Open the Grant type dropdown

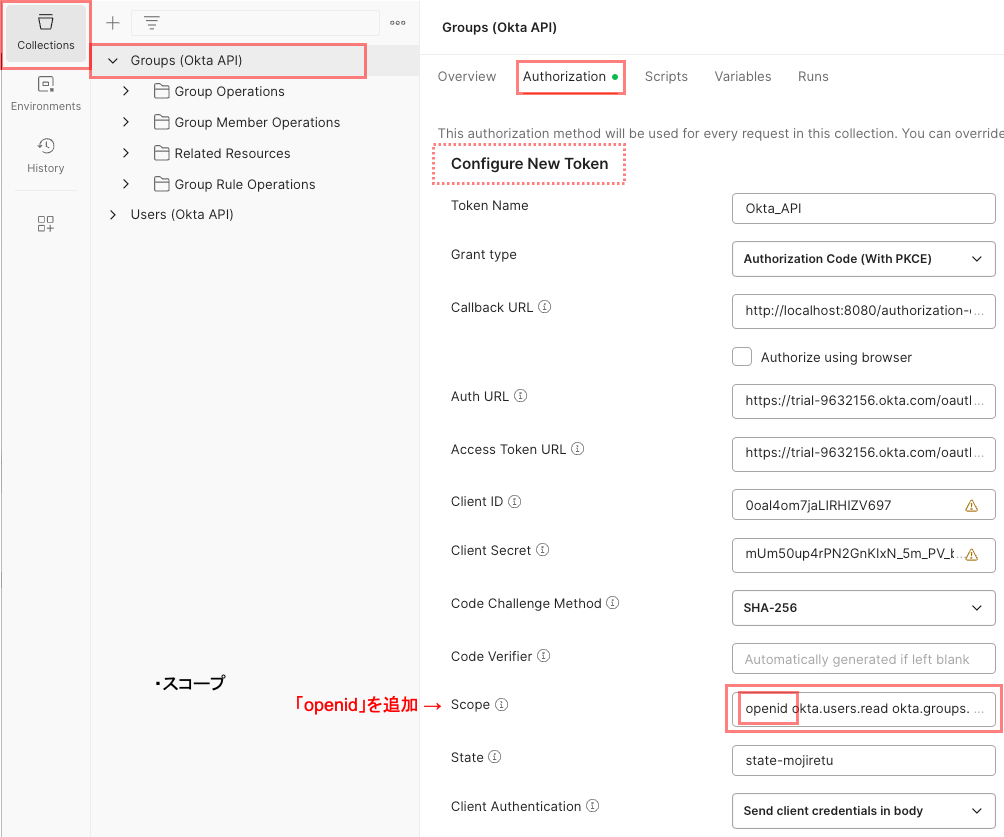point(863,259)
